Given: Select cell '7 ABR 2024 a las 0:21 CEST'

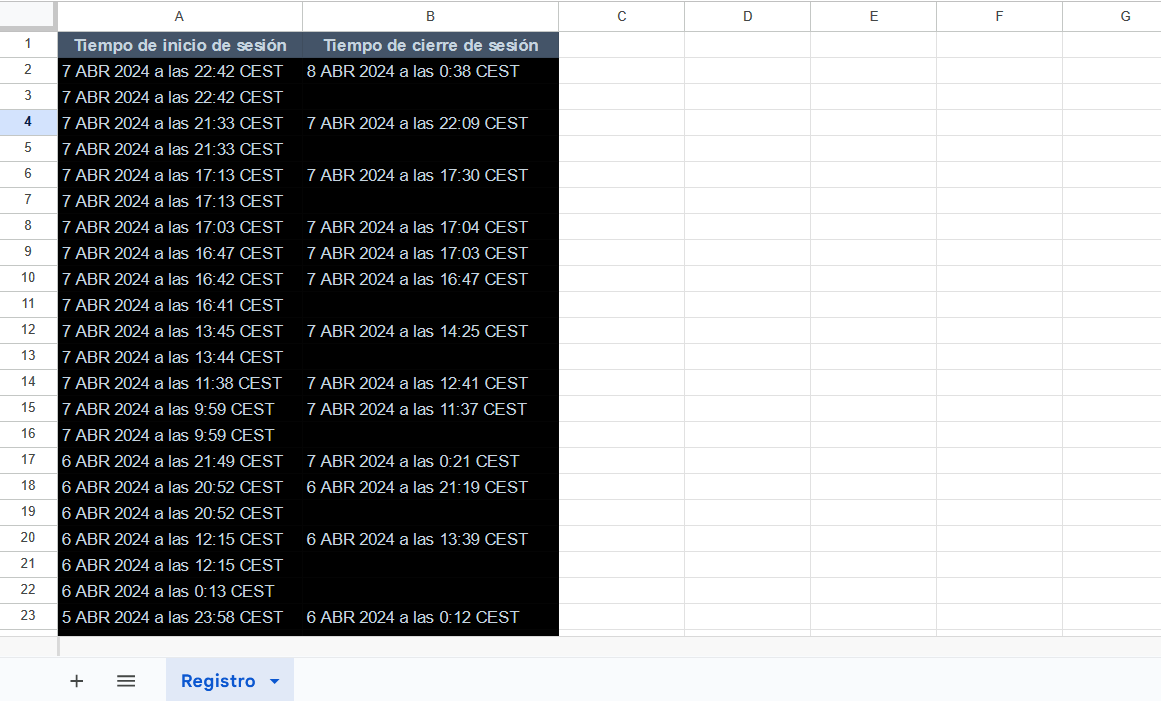Looking at the screenshot, I should pos(430,461).
